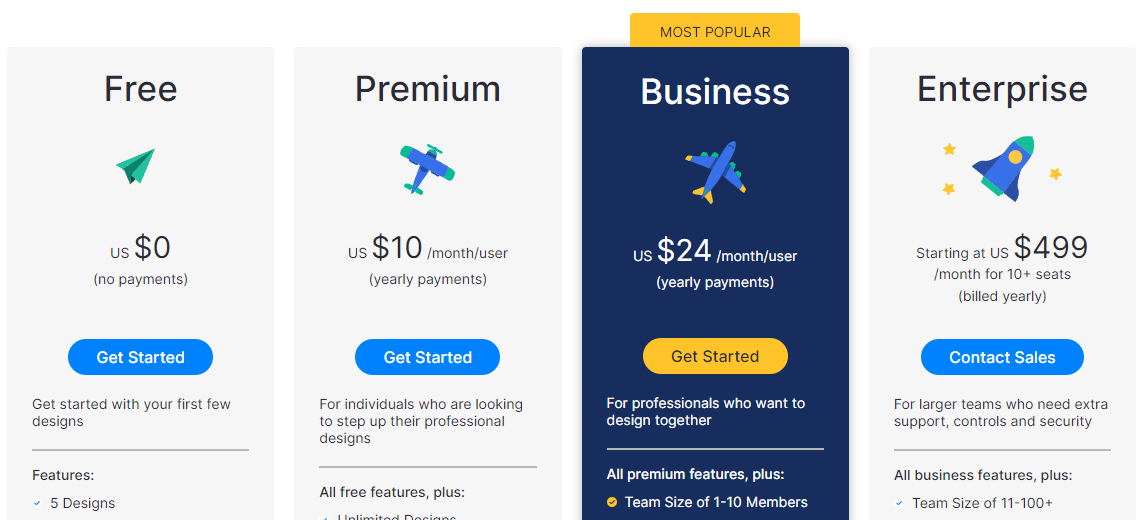
Task: Click the $499 Enterprise starting price
Action: point(1050,248)
